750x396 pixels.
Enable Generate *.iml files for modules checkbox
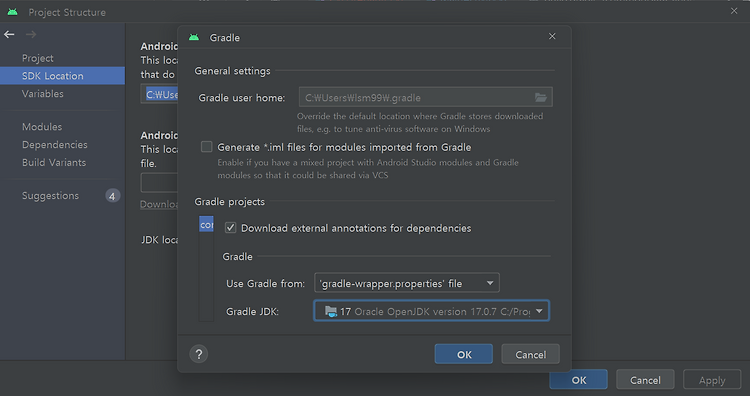(x=206, y=147)
